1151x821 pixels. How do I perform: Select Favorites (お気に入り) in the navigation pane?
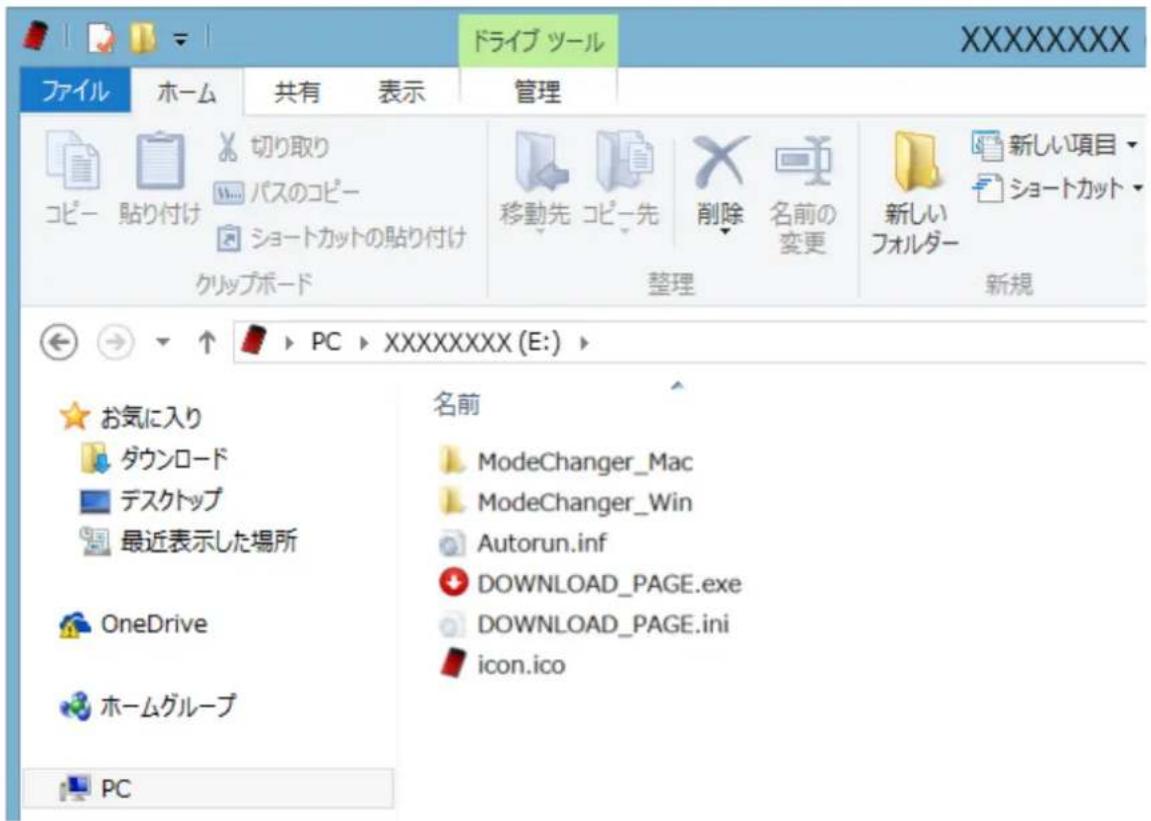[131, 417]
